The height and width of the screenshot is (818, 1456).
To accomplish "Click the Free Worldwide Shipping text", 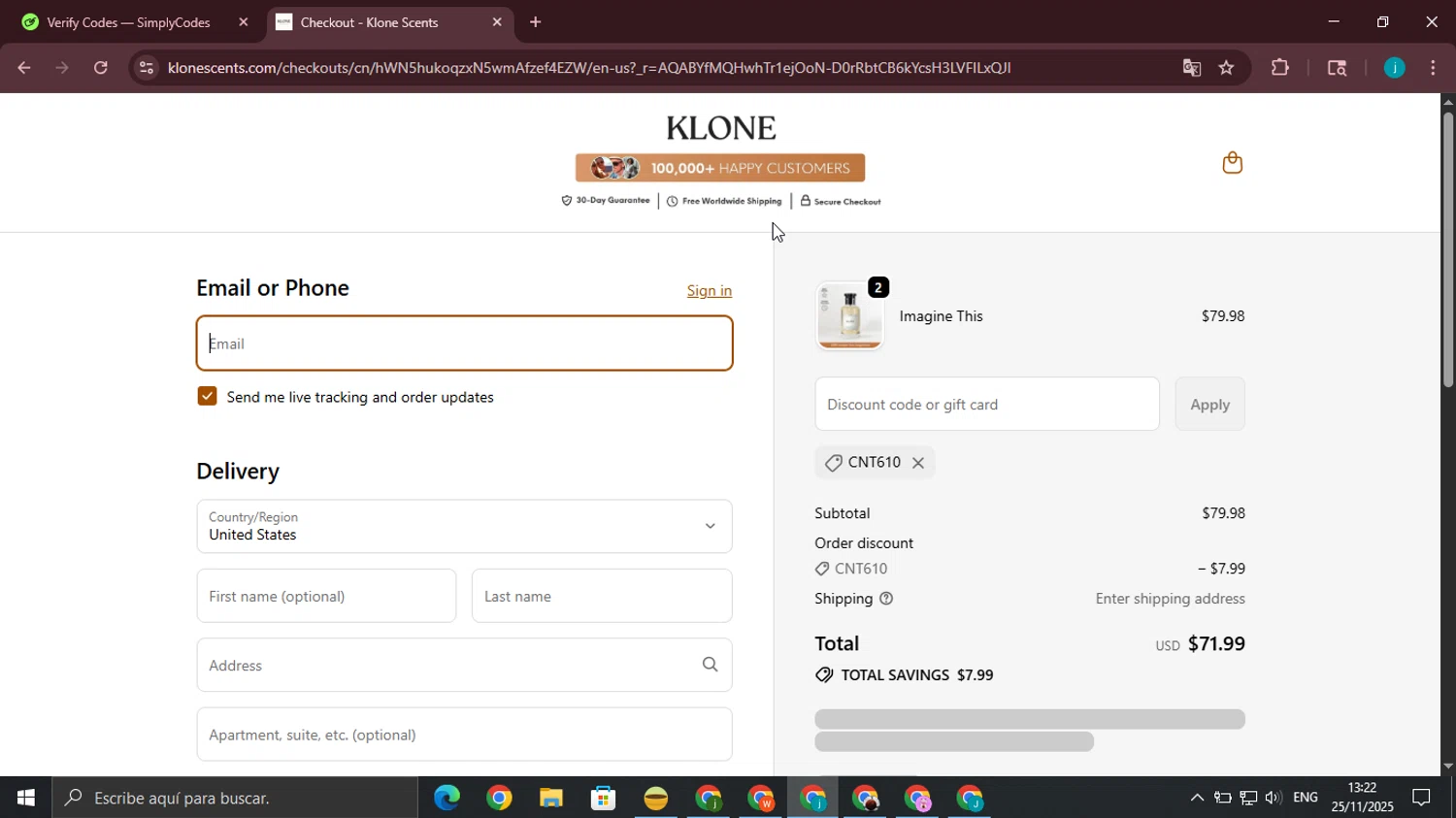I will pos(732,202).
